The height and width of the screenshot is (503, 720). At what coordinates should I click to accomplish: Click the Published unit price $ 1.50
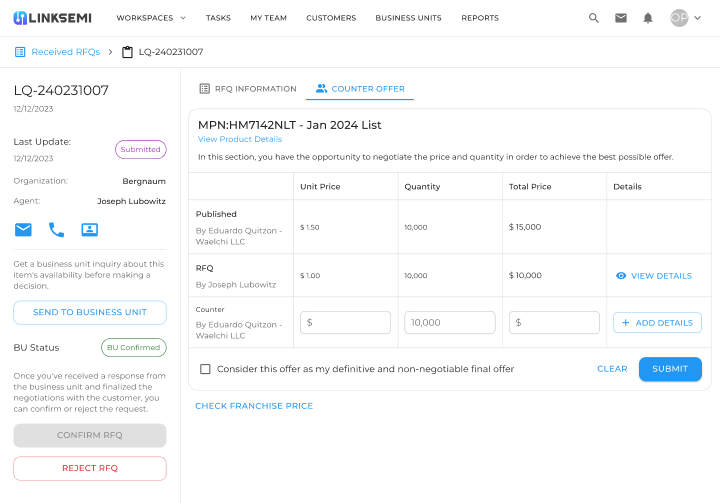[309, 227]
